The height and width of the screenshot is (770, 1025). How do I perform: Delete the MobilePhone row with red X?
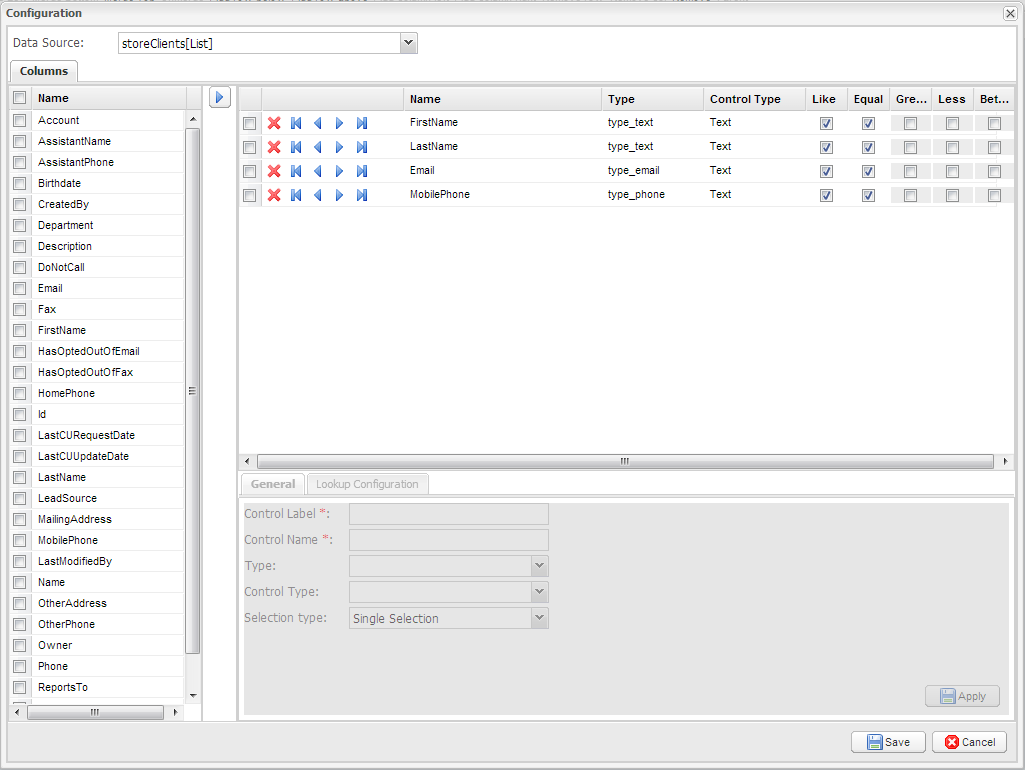(x=274, y=195)
